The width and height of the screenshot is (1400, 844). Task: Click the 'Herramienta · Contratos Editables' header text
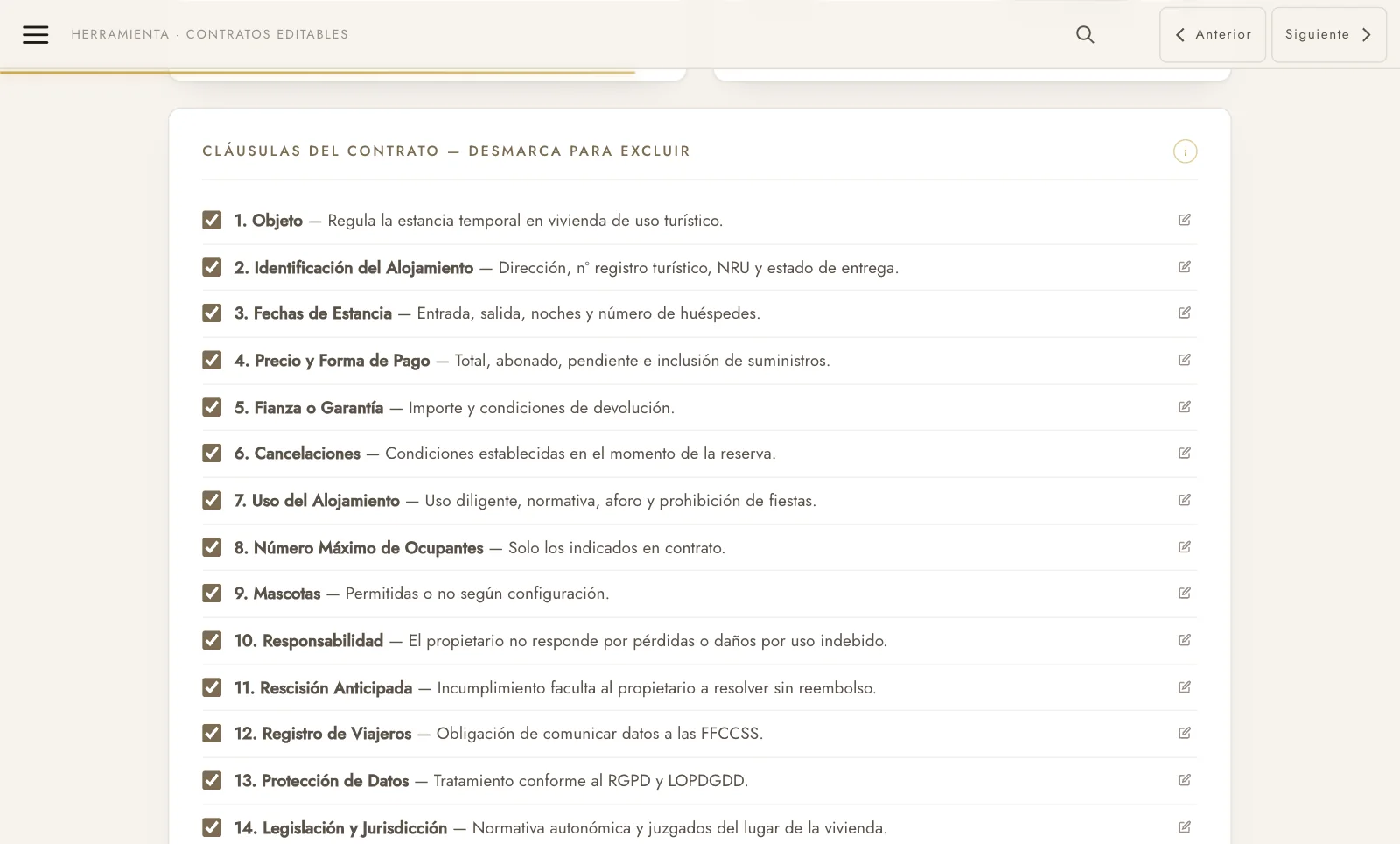click(x=210, y=34)
